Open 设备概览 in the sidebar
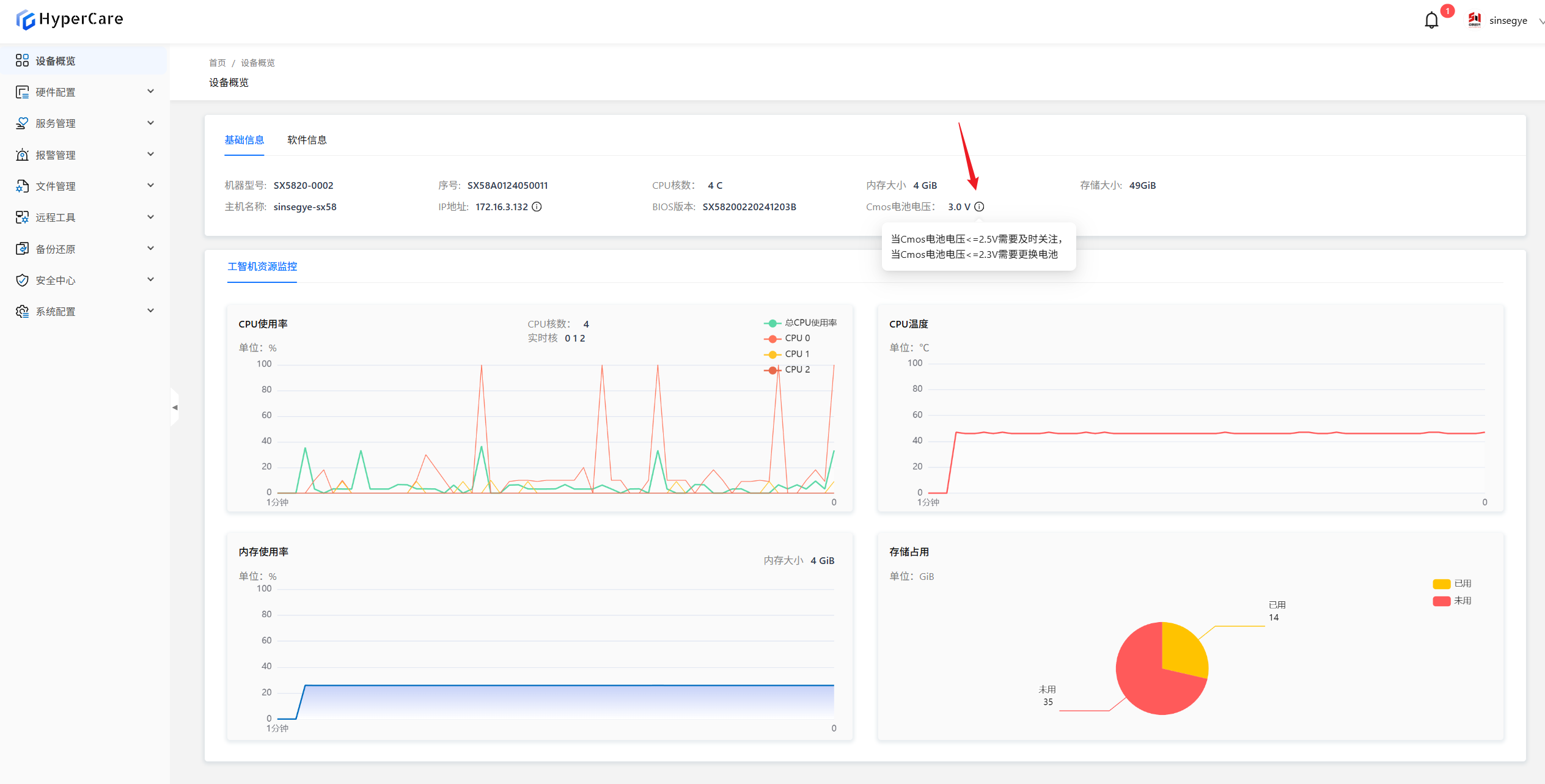This screenshot has height=784, width=1545. [x=56, y=60]
